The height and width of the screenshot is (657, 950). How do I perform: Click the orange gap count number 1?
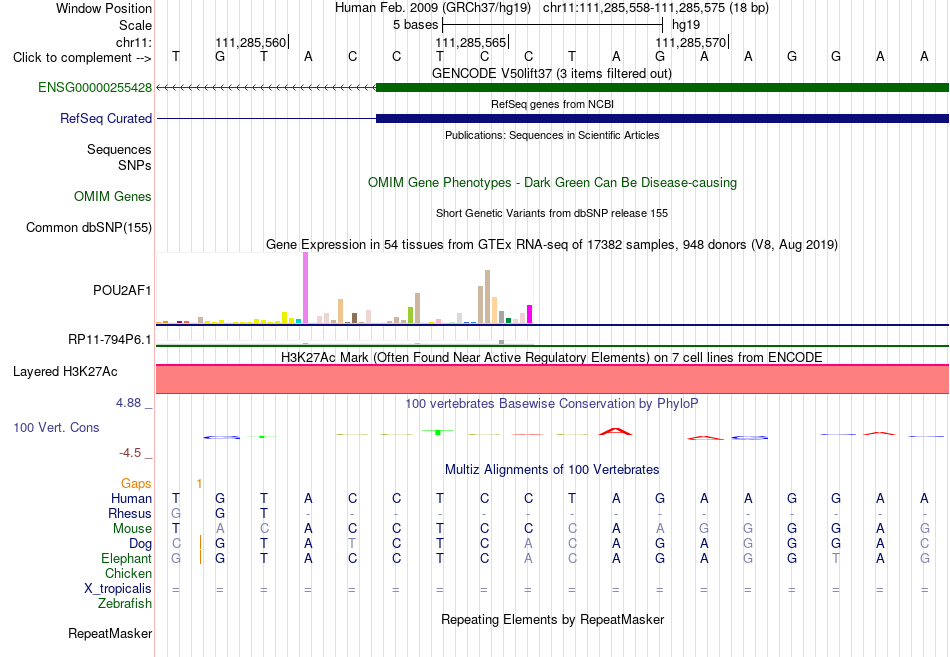point(199,483)
